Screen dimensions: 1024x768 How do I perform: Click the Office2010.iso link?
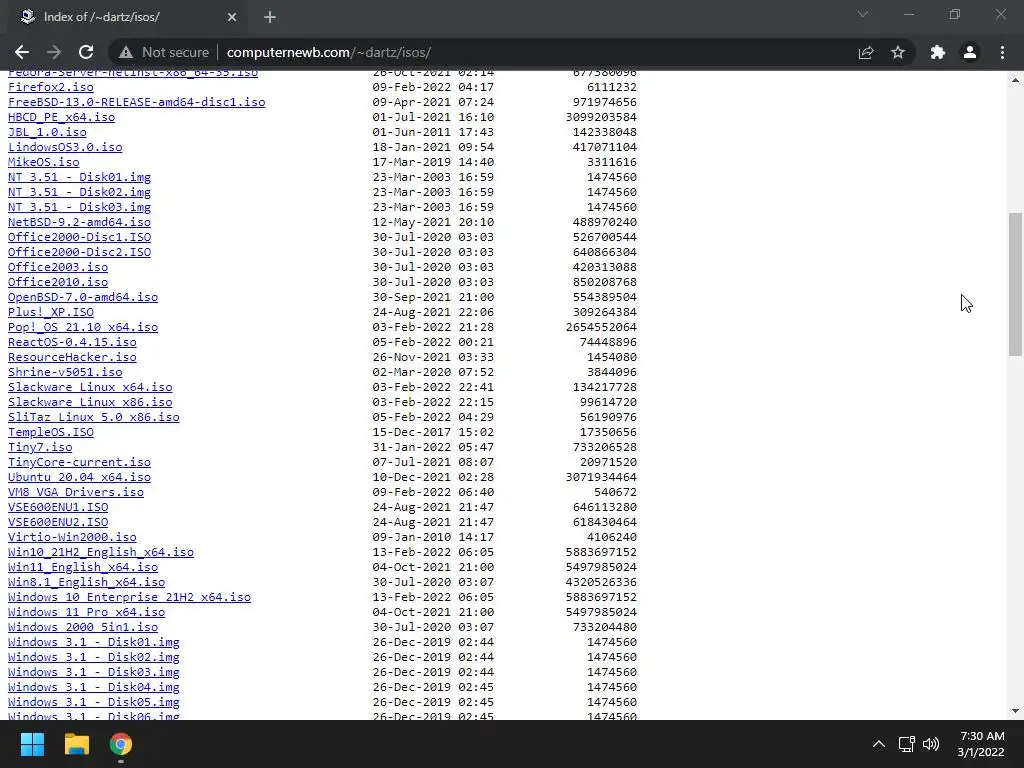pos(57,282)
